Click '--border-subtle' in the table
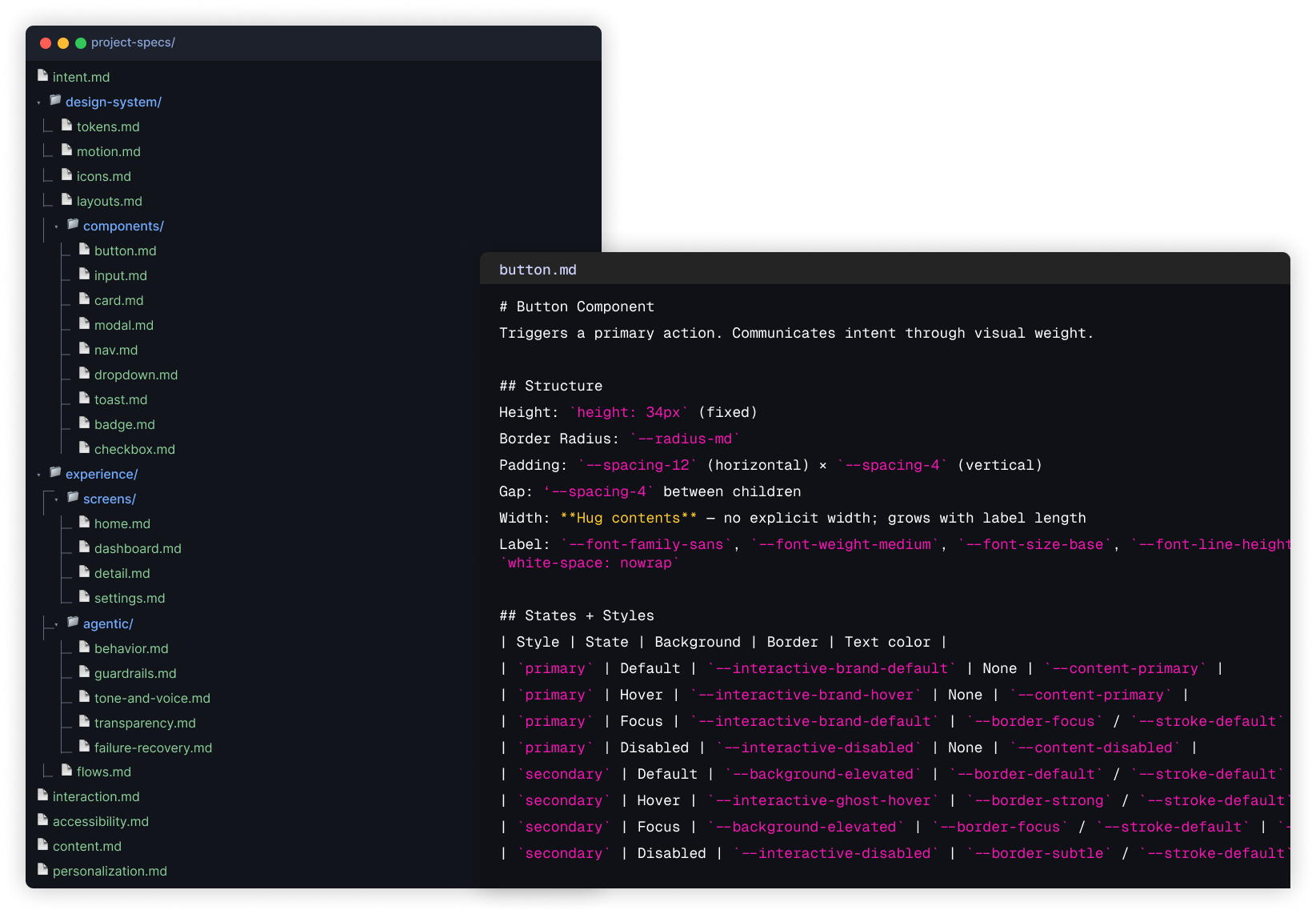This screenshot has width=1316, height=914. pos(1039,853)
